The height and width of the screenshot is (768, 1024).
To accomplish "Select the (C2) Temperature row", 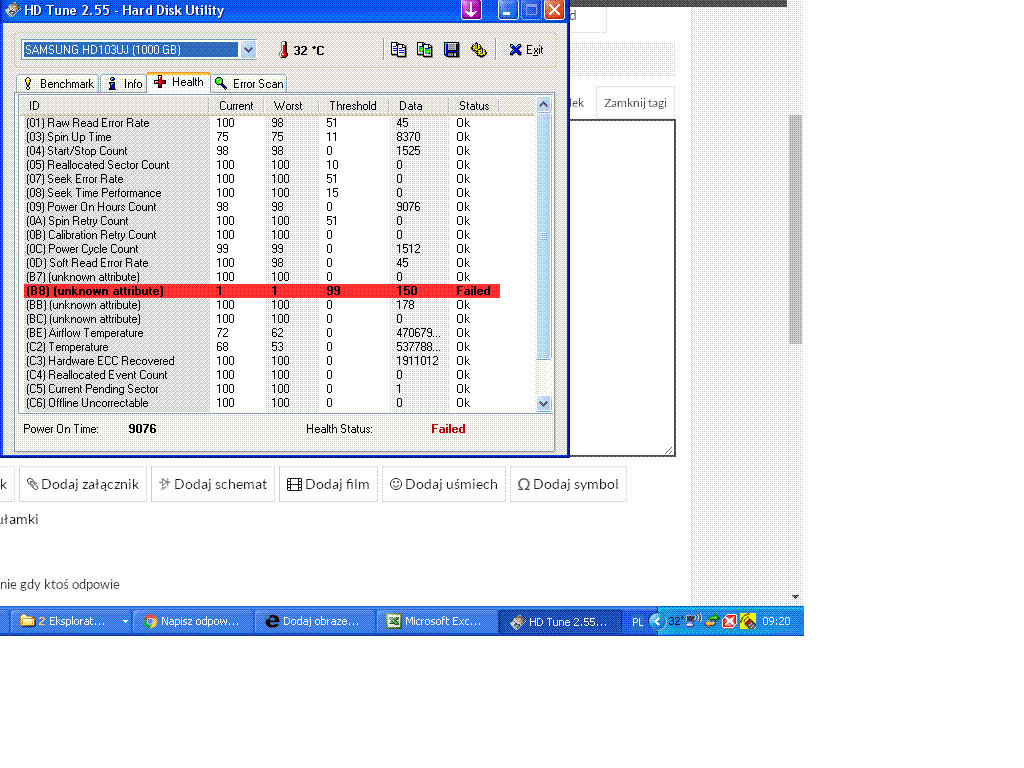I will [261, 347].
